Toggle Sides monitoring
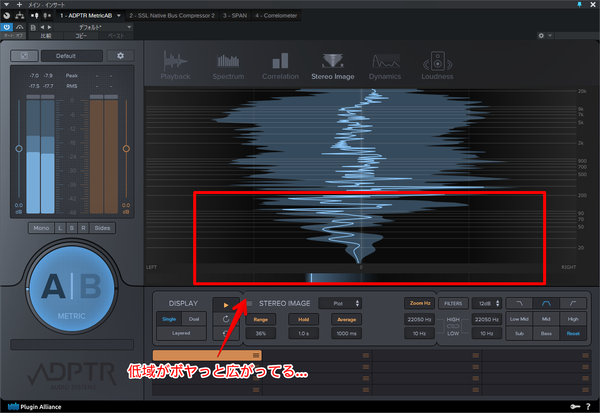Image resolution: width=600 pixels, height=413 pixels. [102, 228]
